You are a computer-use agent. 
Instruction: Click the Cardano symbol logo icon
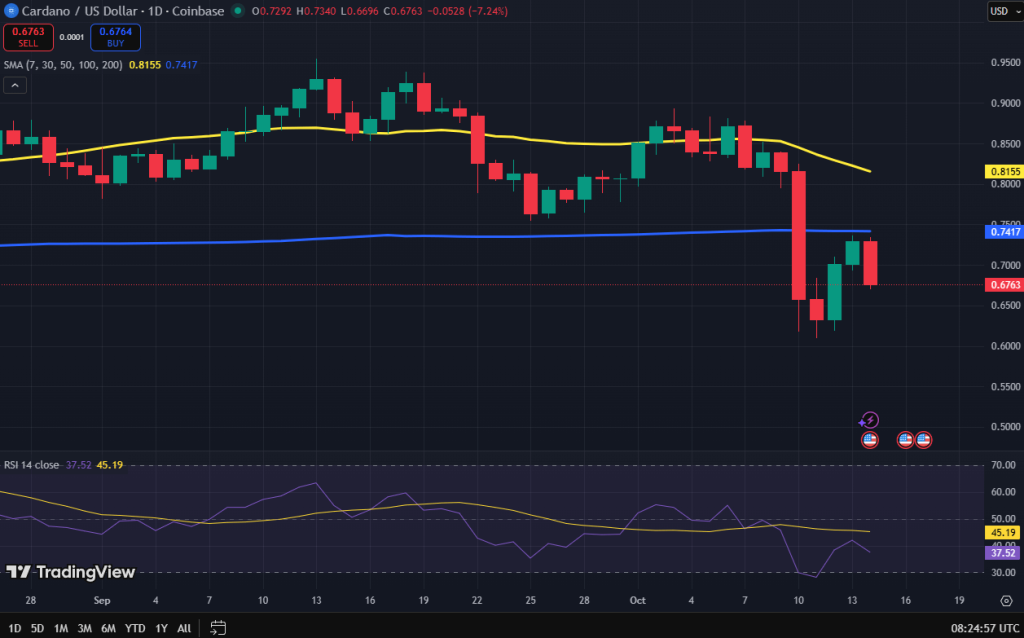(x=10, y=11)
